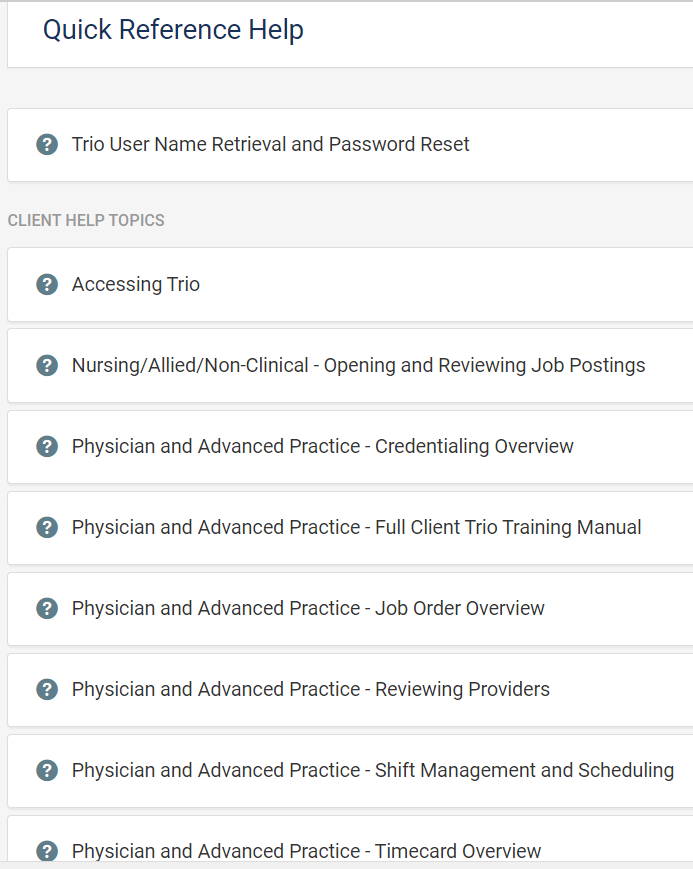View Shift Management and Scheduling topic
This screenshot has height=869, width=693.
coord(372,771)
